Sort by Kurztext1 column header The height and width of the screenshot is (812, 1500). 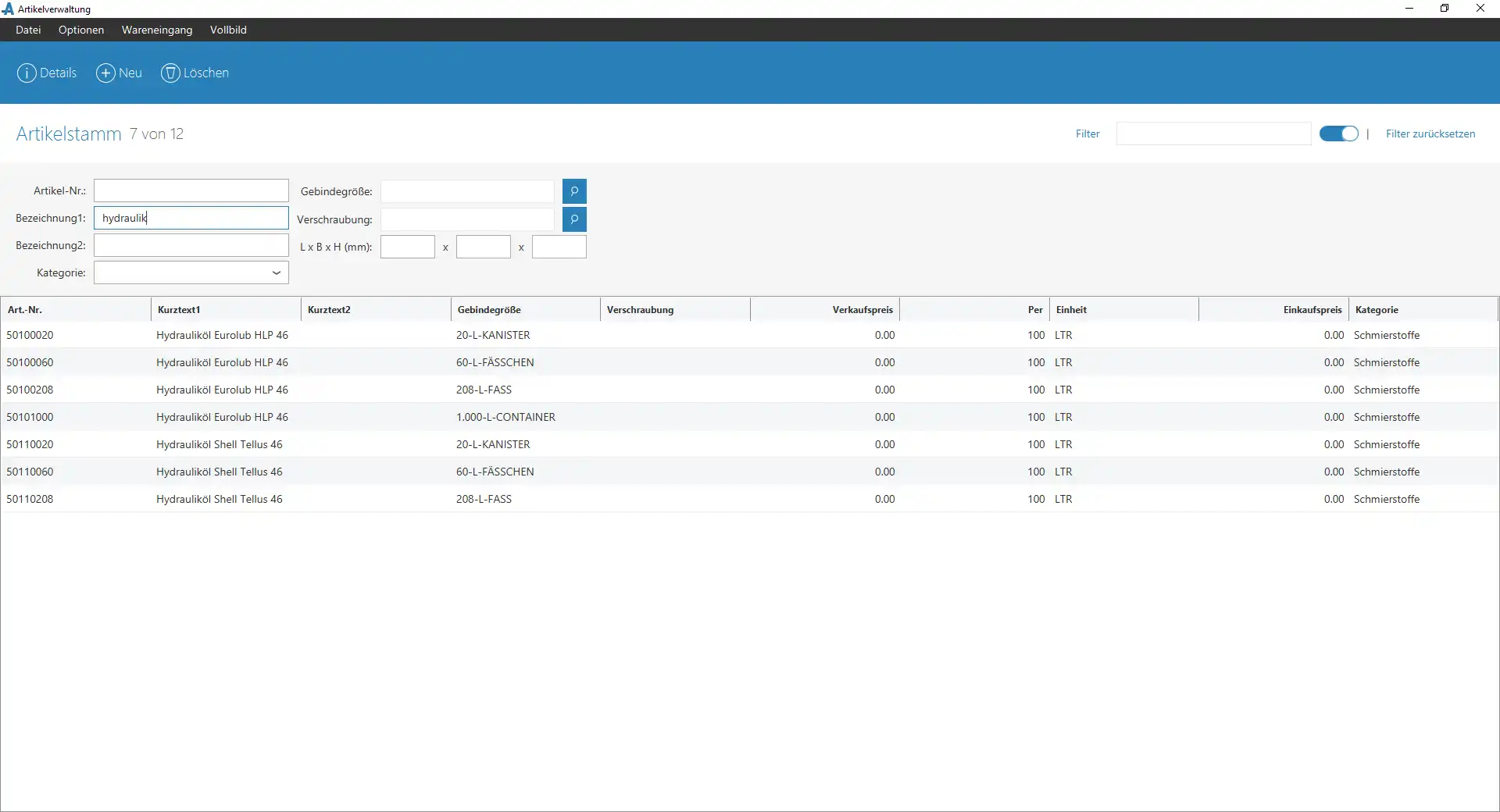pos(226,309)
